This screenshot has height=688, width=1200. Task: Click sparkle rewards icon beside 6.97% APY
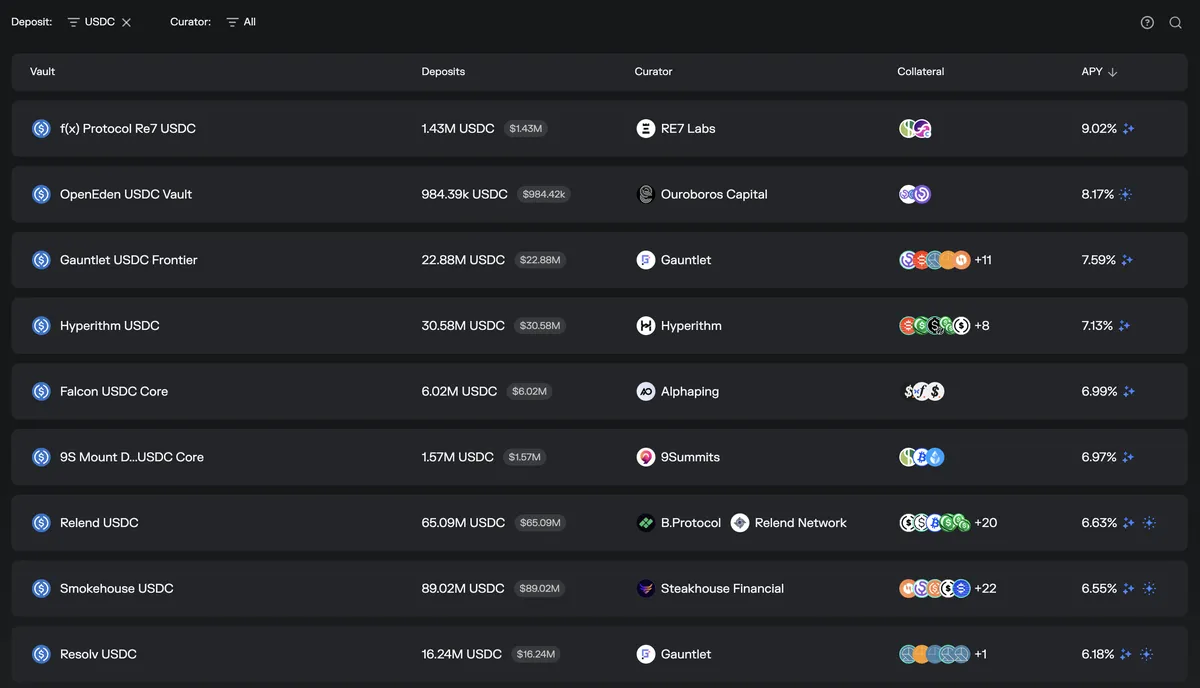[1128, 457]
